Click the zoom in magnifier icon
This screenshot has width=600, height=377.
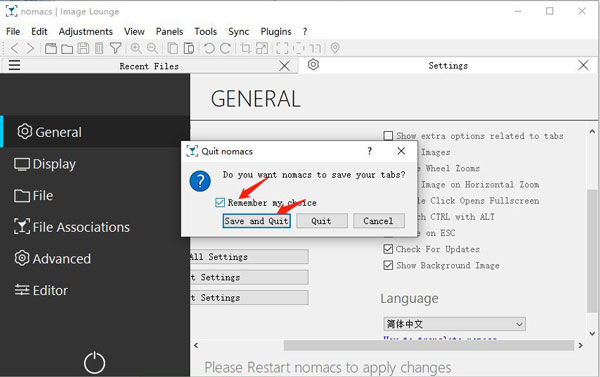pyautogui.click(x=136, y=48)
